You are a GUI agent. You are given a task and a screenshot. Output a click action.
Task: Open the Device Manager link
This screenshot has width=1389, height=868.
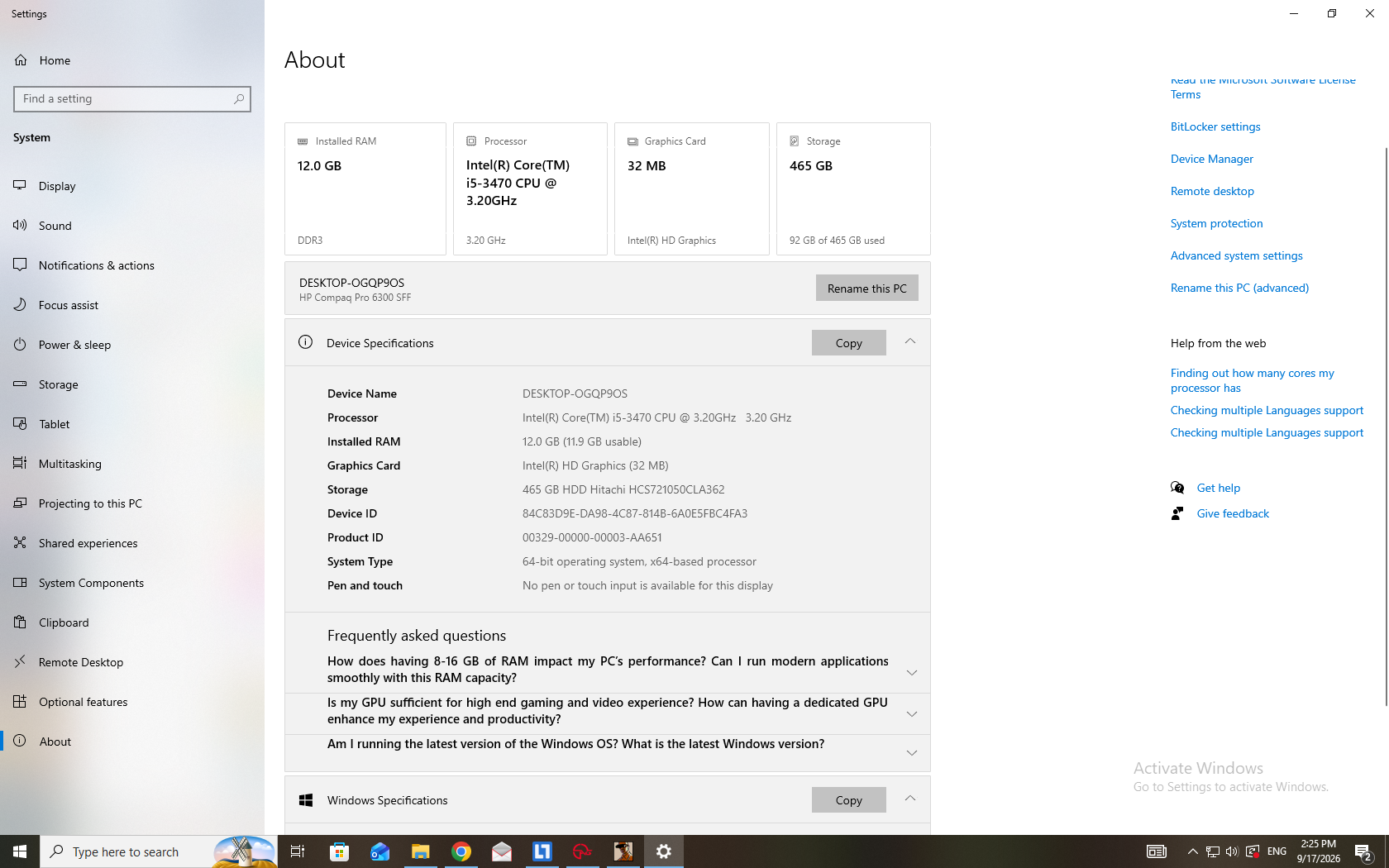click(1211, 159)
